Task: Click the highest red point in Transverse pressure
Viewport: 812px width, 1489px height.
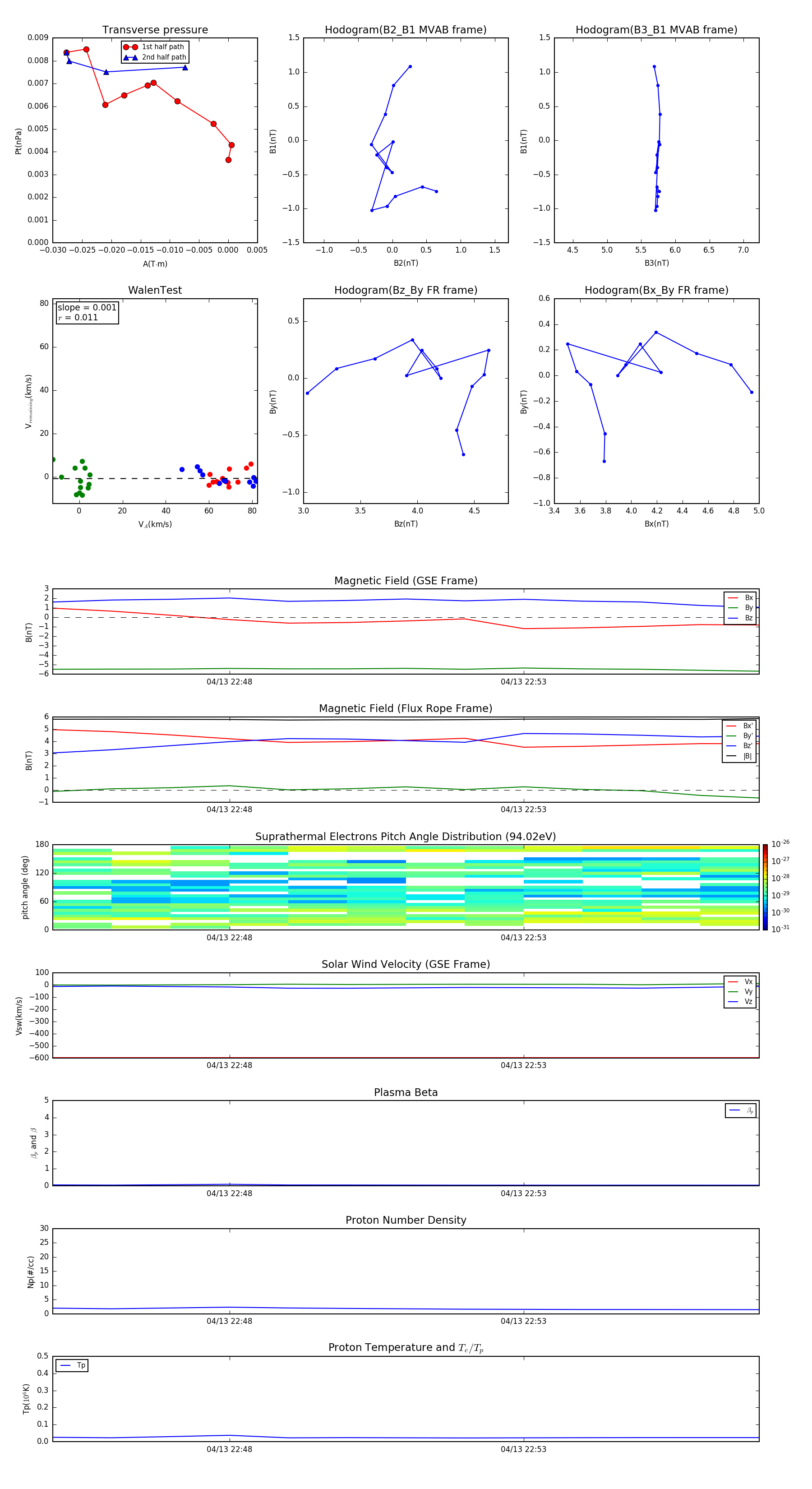Action: pos(86,49)
